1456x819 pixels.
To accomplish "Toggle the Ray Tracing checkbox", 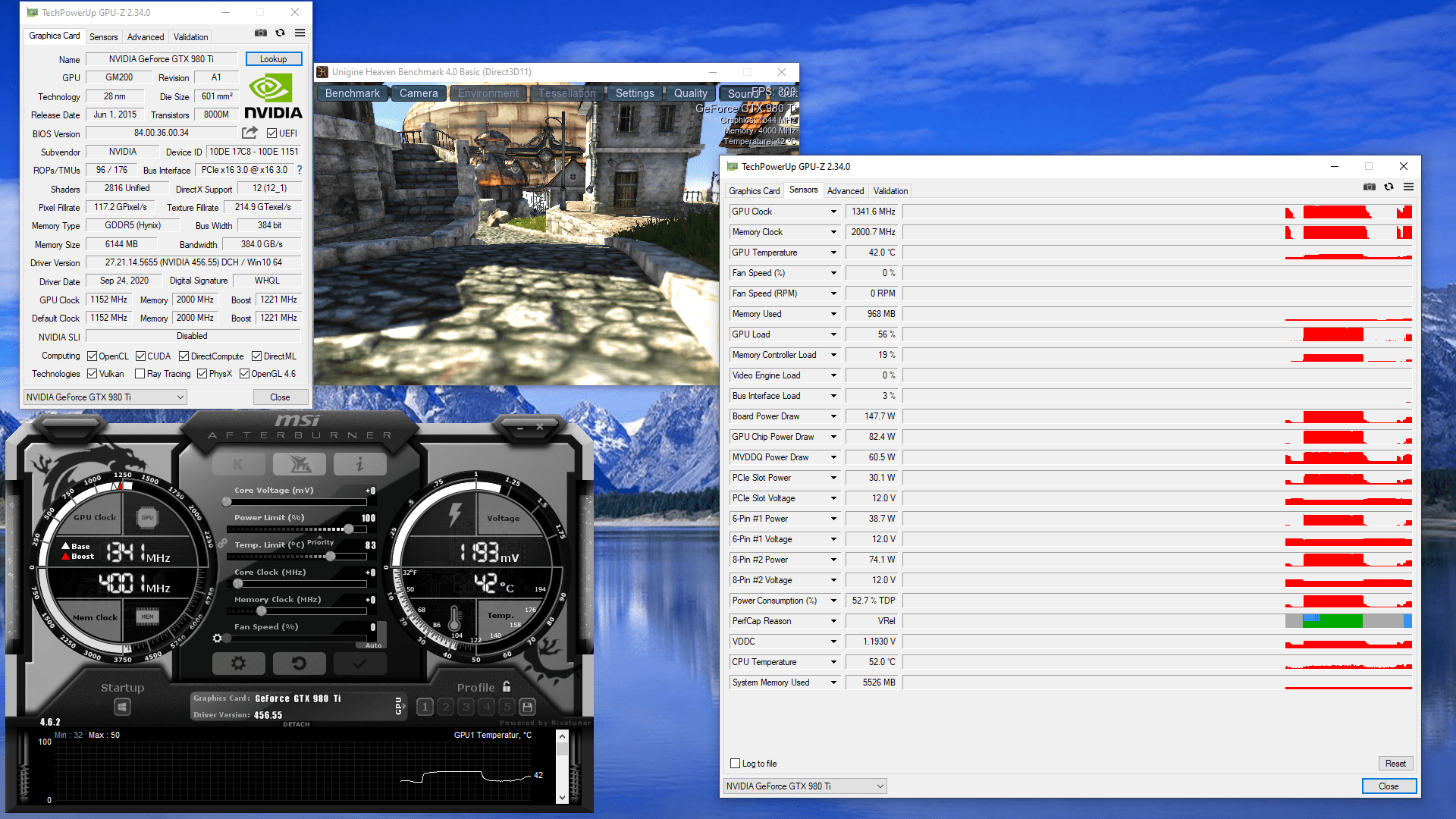I will pos(140,374).
